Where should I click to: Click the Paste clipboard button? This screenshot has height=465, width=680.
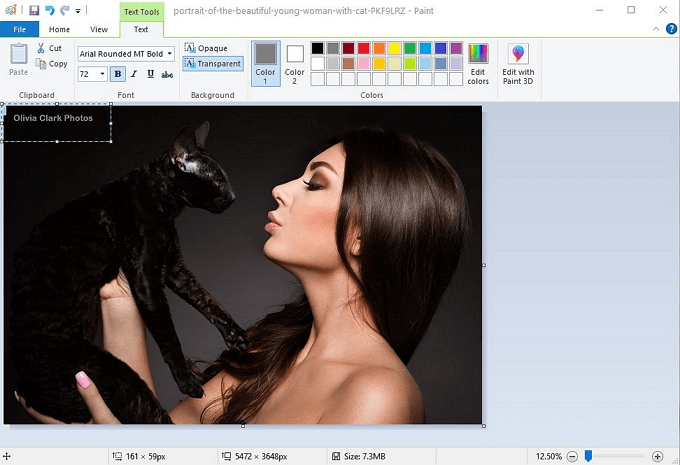pos(19,60)
